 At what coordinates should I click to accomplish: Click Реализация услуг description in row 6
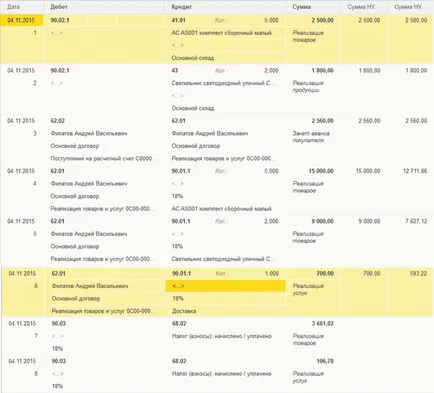click(308, 290)
